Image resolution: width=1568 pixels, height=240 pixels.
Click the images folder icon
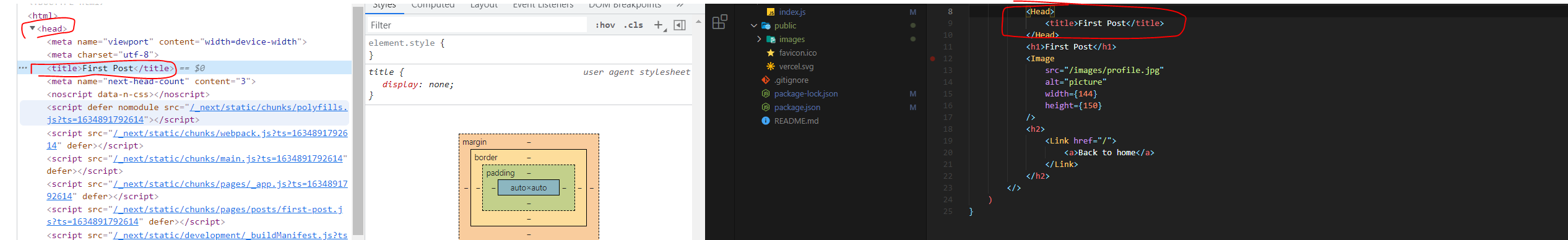point(771,39)
